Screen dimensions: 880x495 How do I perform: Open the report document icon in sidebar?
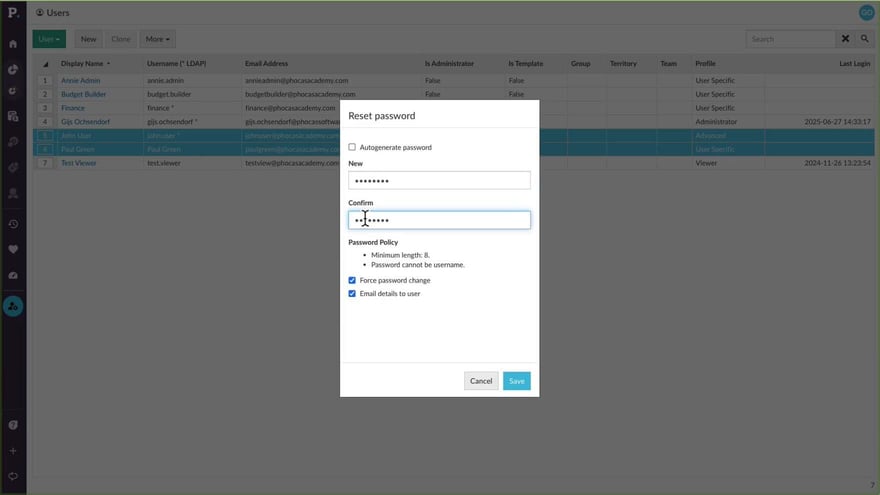click(x=13, y=116)
